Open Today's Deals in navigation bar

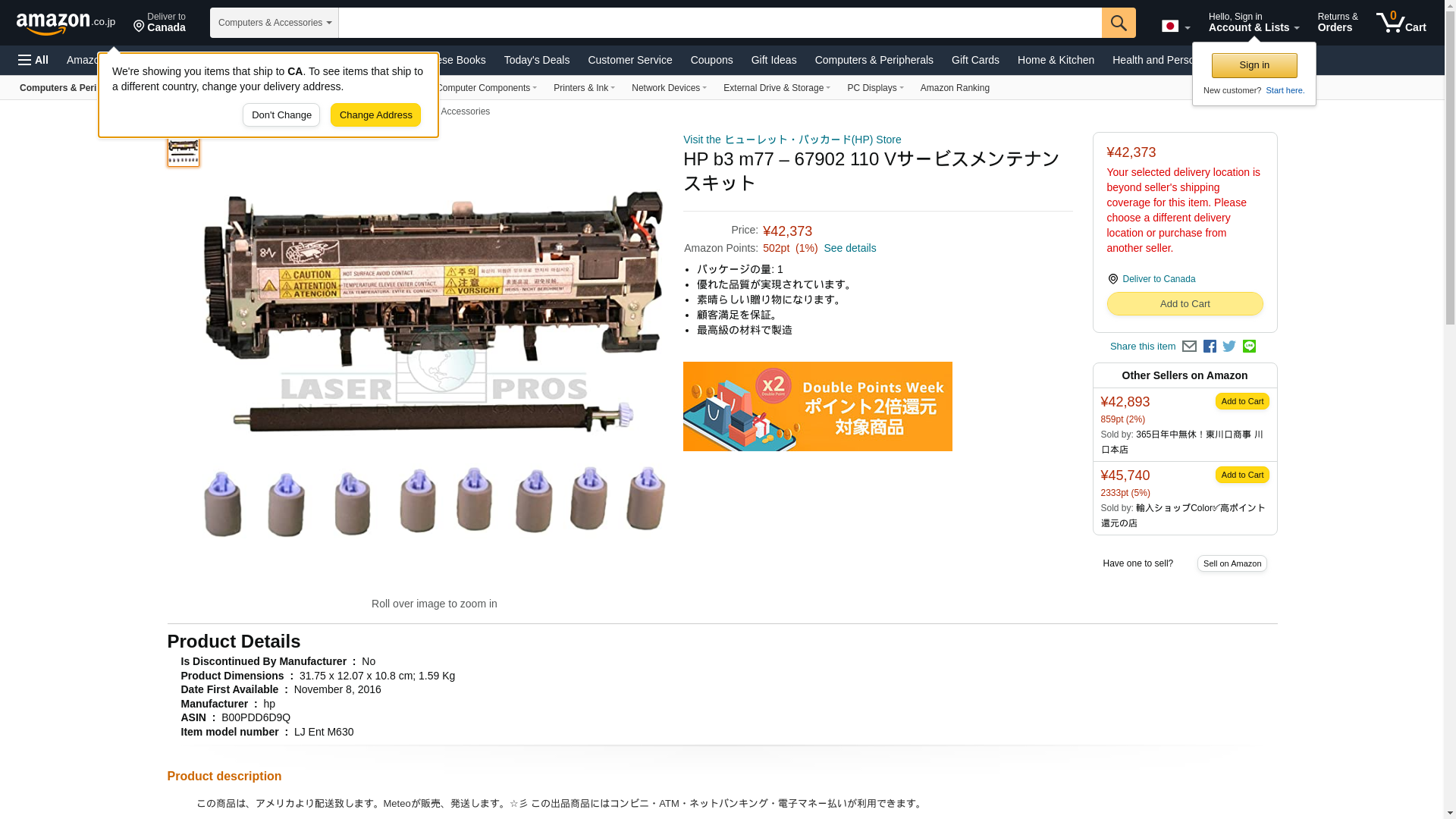click(537, 60)
